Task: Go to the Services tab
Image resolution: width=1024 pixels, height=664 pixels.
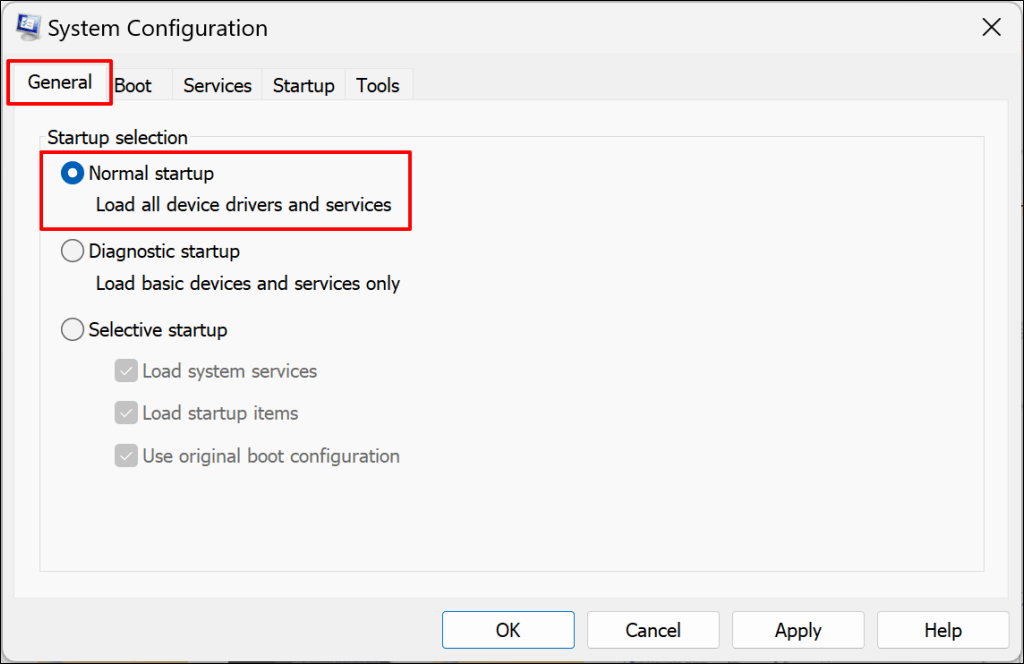Action: (x=217, y=86)
